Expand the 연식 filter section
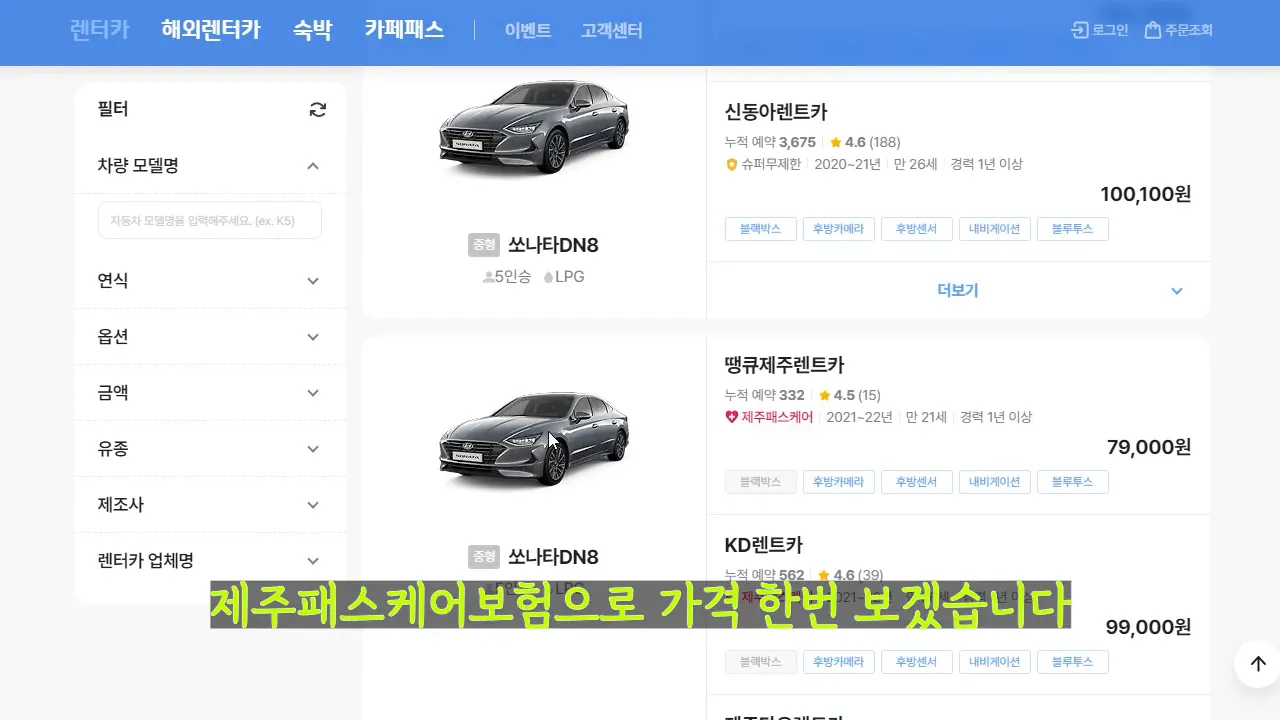The height and width of the screenshot is (720, 1280). point(313,281)
